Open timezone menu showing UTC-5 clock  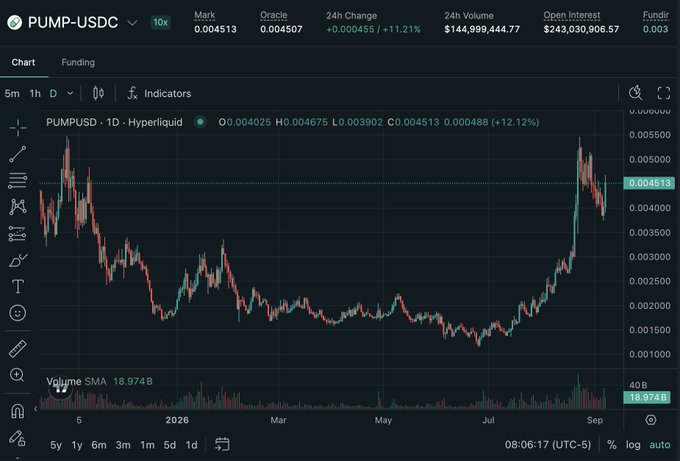click(x=548, y=445)
